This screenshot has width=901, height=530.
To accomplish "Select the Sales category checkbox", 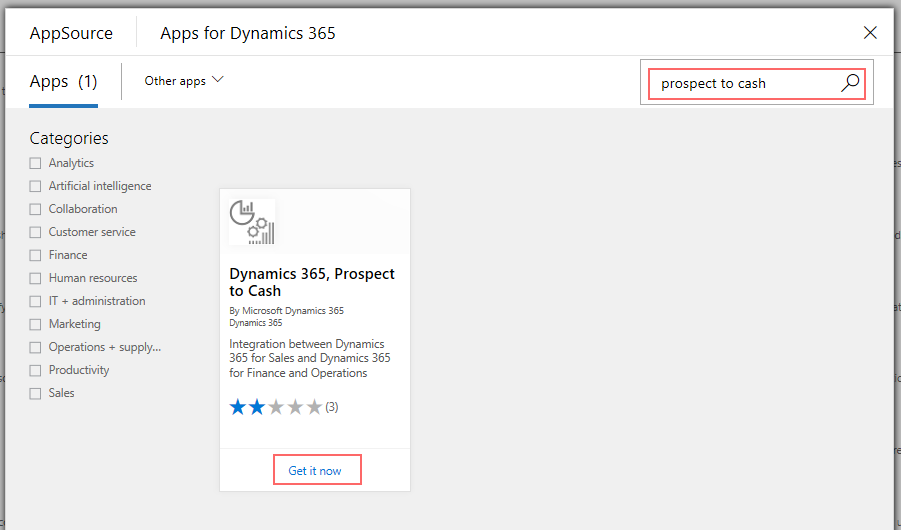I will click(x=36, y=393).
